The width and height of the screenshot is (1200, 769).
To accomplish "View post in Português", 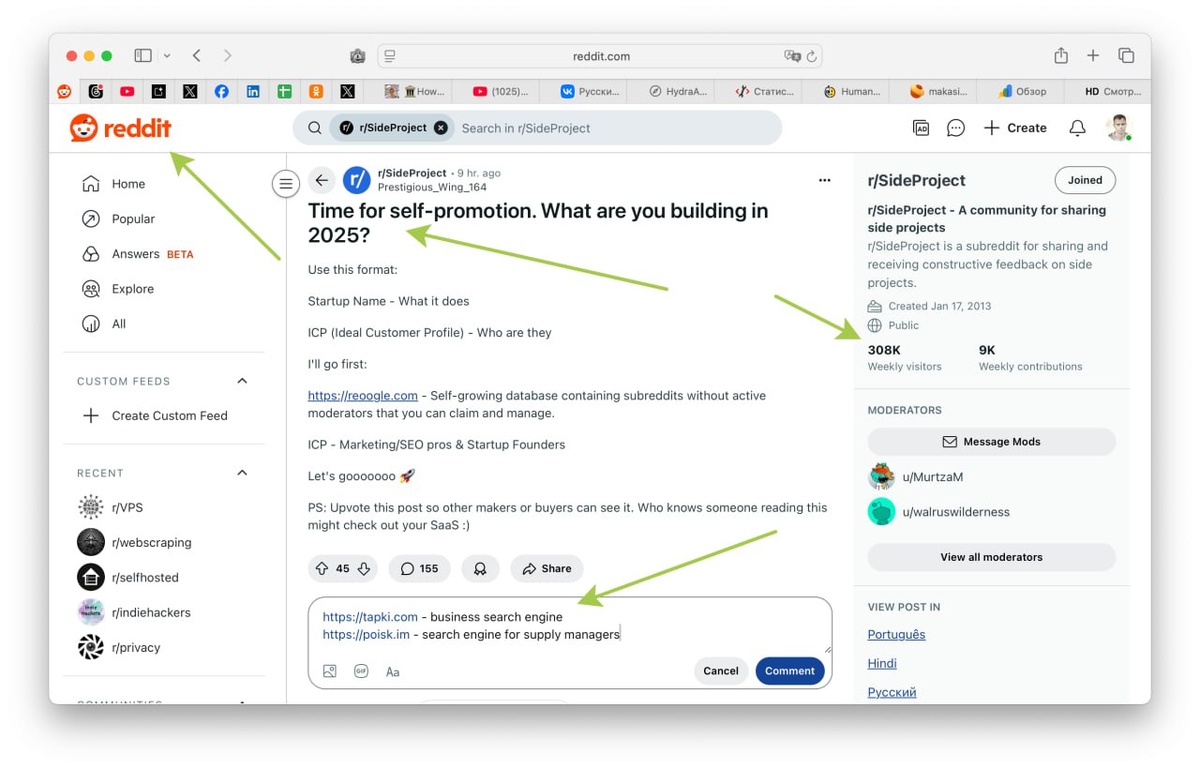I will point(896,634).
